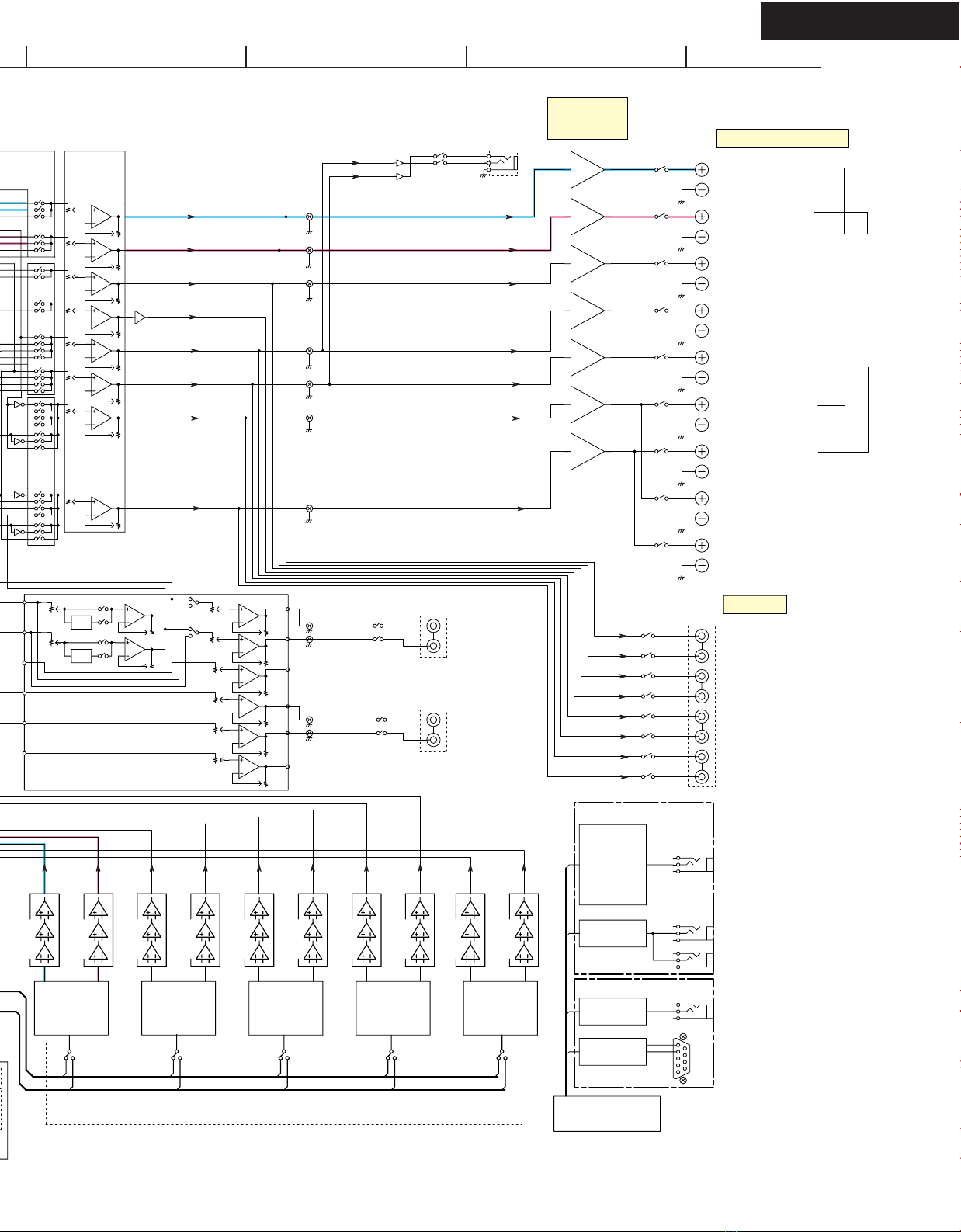961x1232 pixels.
Task: Select the amplifier triangle fed by the blue line
Action: point(587,169)
